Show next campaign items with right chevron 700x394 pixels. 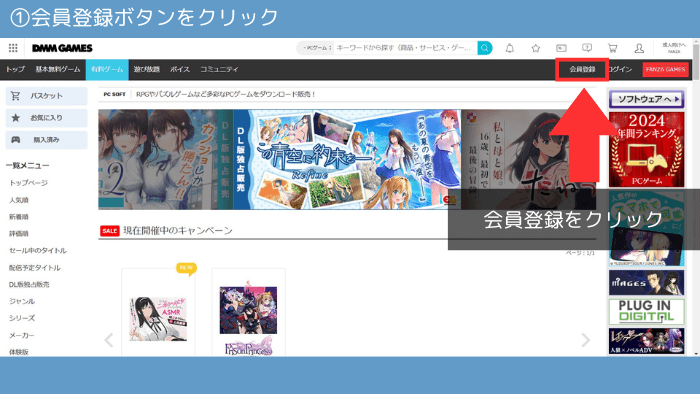[586, 340]
